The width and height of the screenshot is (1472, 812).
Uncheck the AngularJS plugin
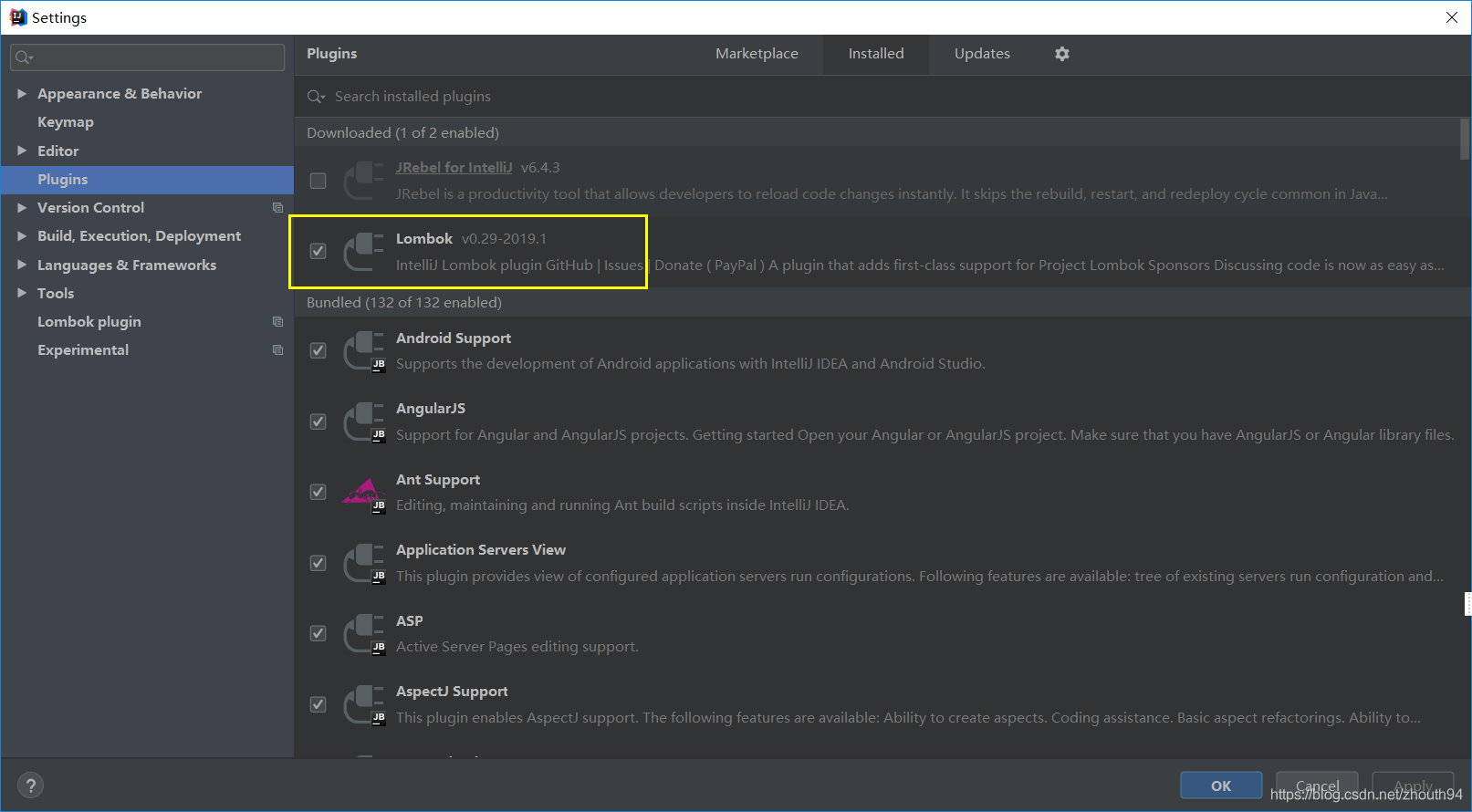pos(318,422)
